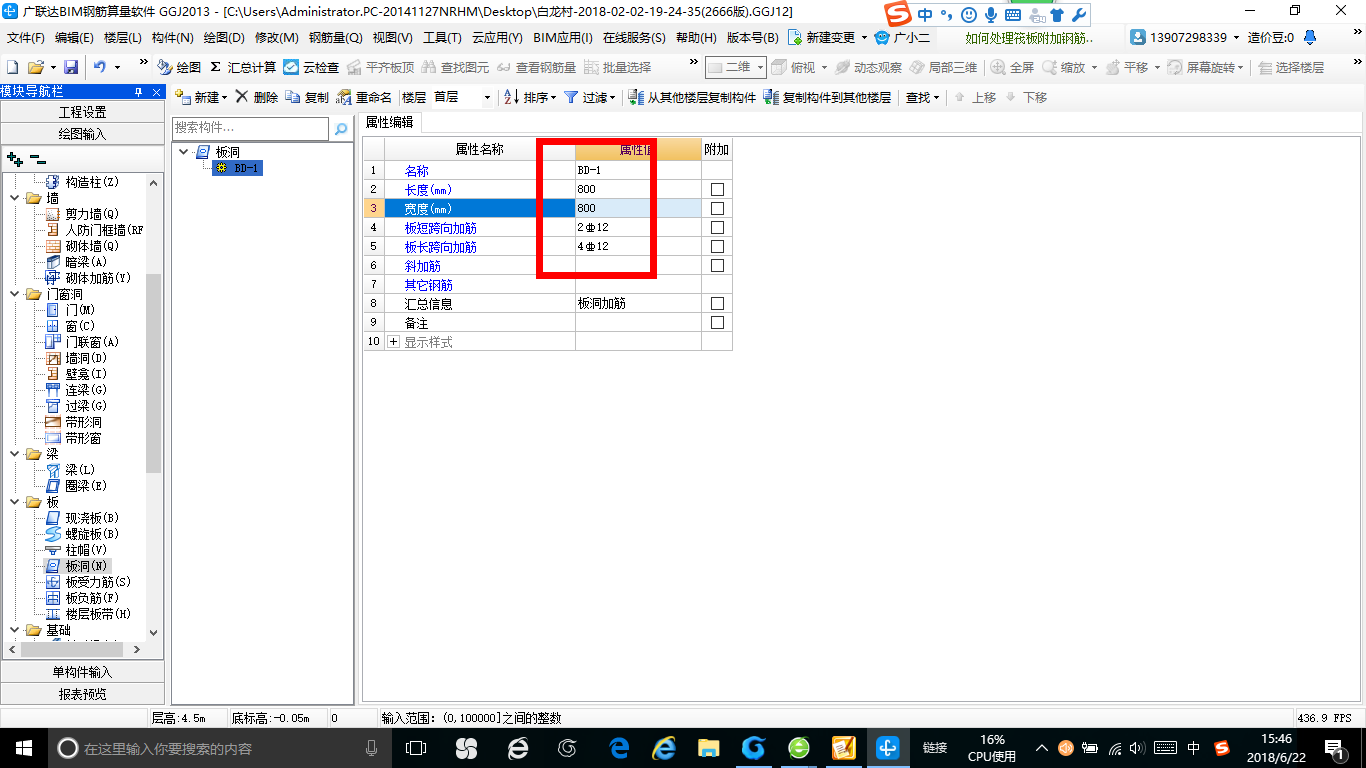
Task: Click the Undo arrow icon
Action: (x=100, y=67)
